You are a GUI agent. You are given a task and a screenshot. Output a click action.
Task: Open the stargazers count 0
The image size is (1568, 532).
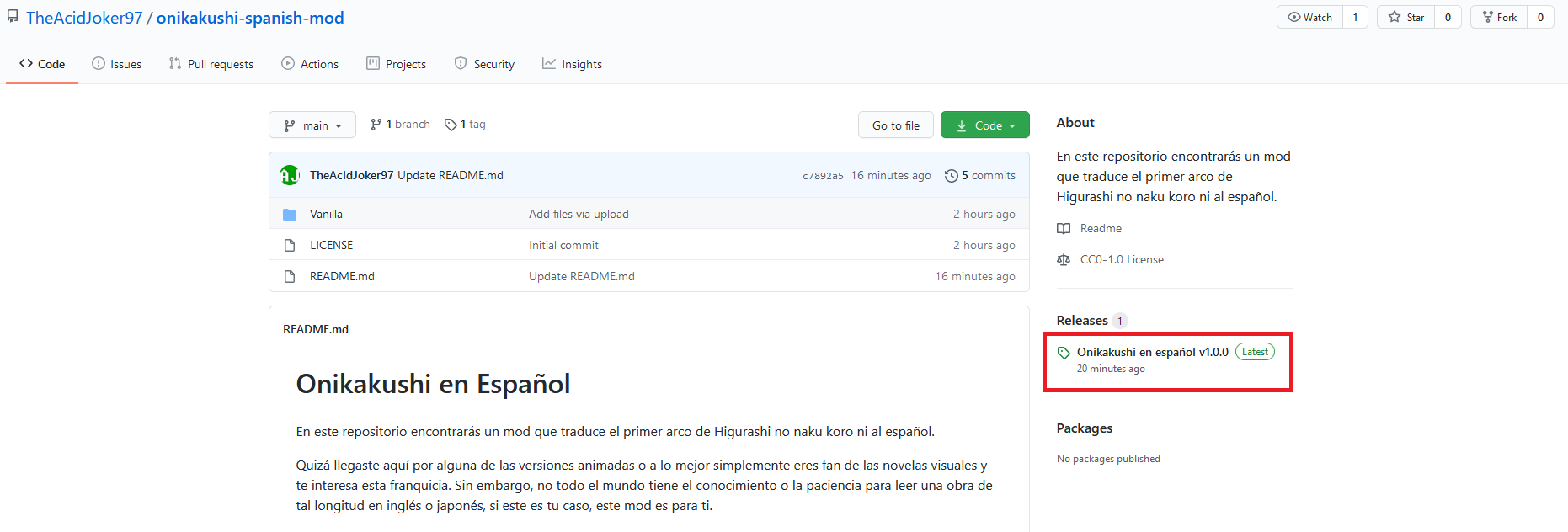pyautogui.click(x=1448, y=17)
